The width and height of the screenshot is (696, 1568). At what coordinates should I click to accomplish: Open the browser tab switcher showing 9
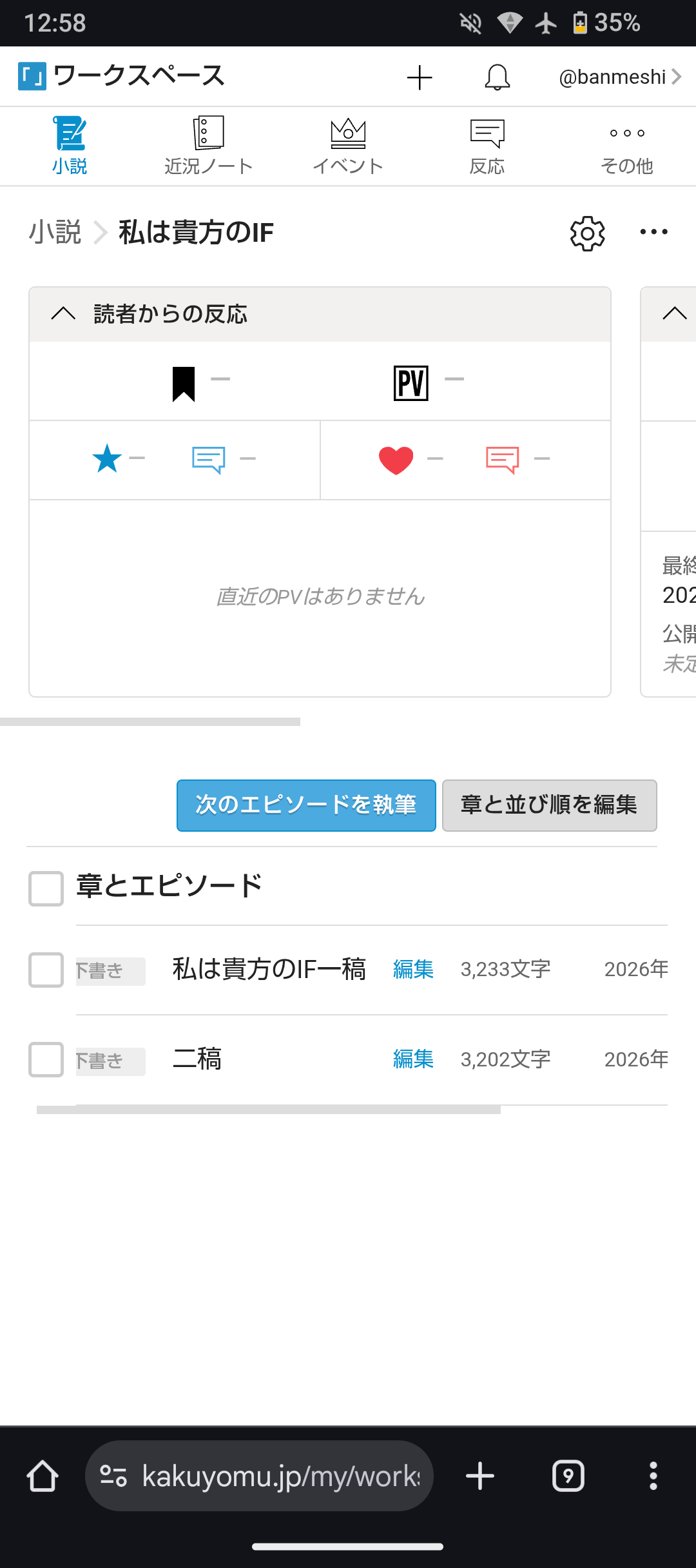click(x=568, y=1476)
